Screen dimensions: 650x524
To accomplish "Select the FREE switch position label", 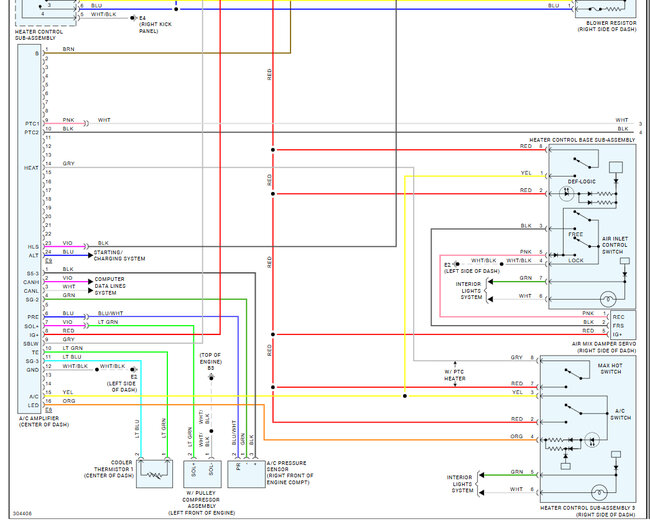I will pyautogui.click(x=575, y=234).
